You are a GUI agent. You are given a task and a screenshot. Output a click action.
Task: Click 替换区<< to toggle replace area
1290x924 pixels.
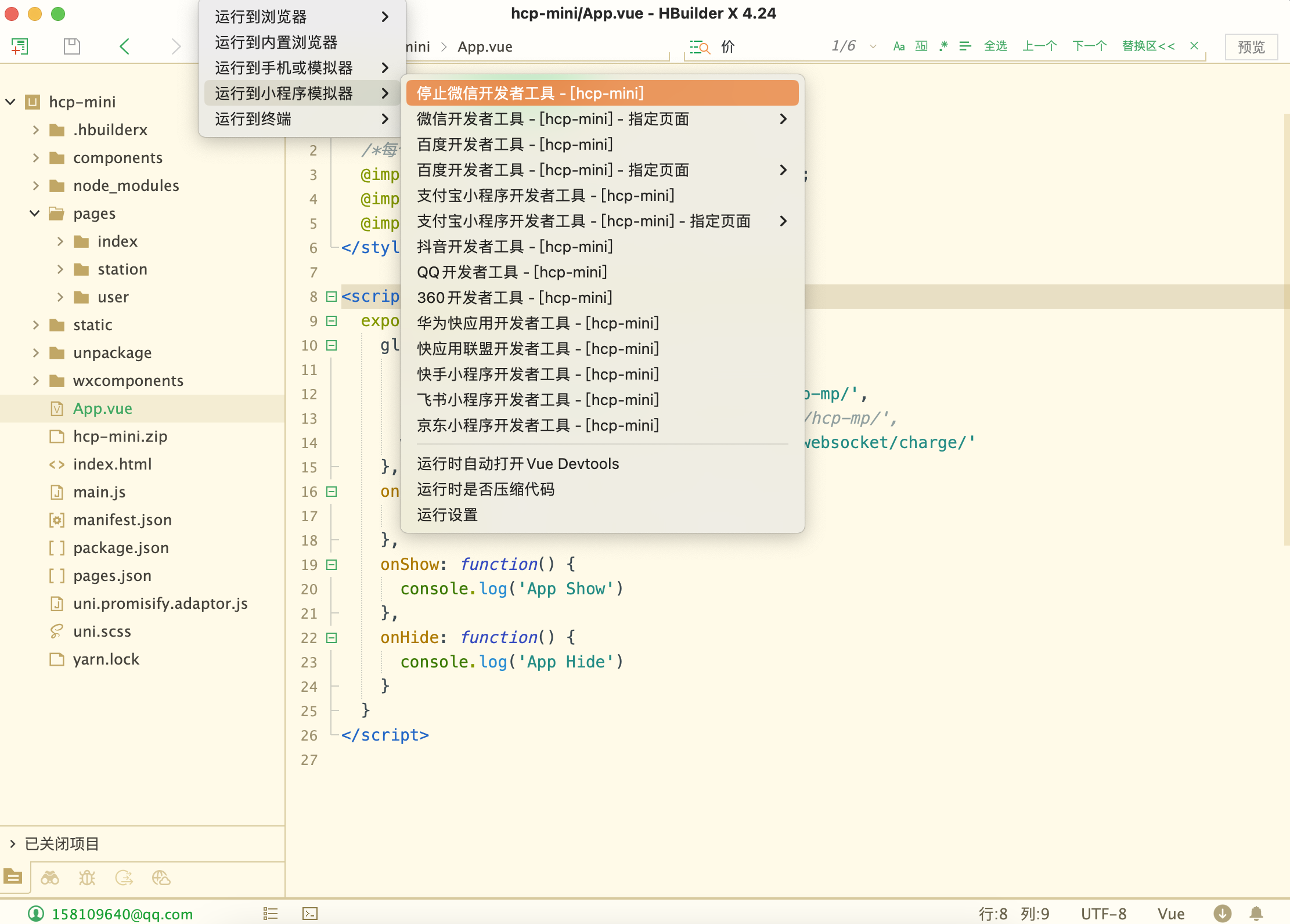(1148, 46)
